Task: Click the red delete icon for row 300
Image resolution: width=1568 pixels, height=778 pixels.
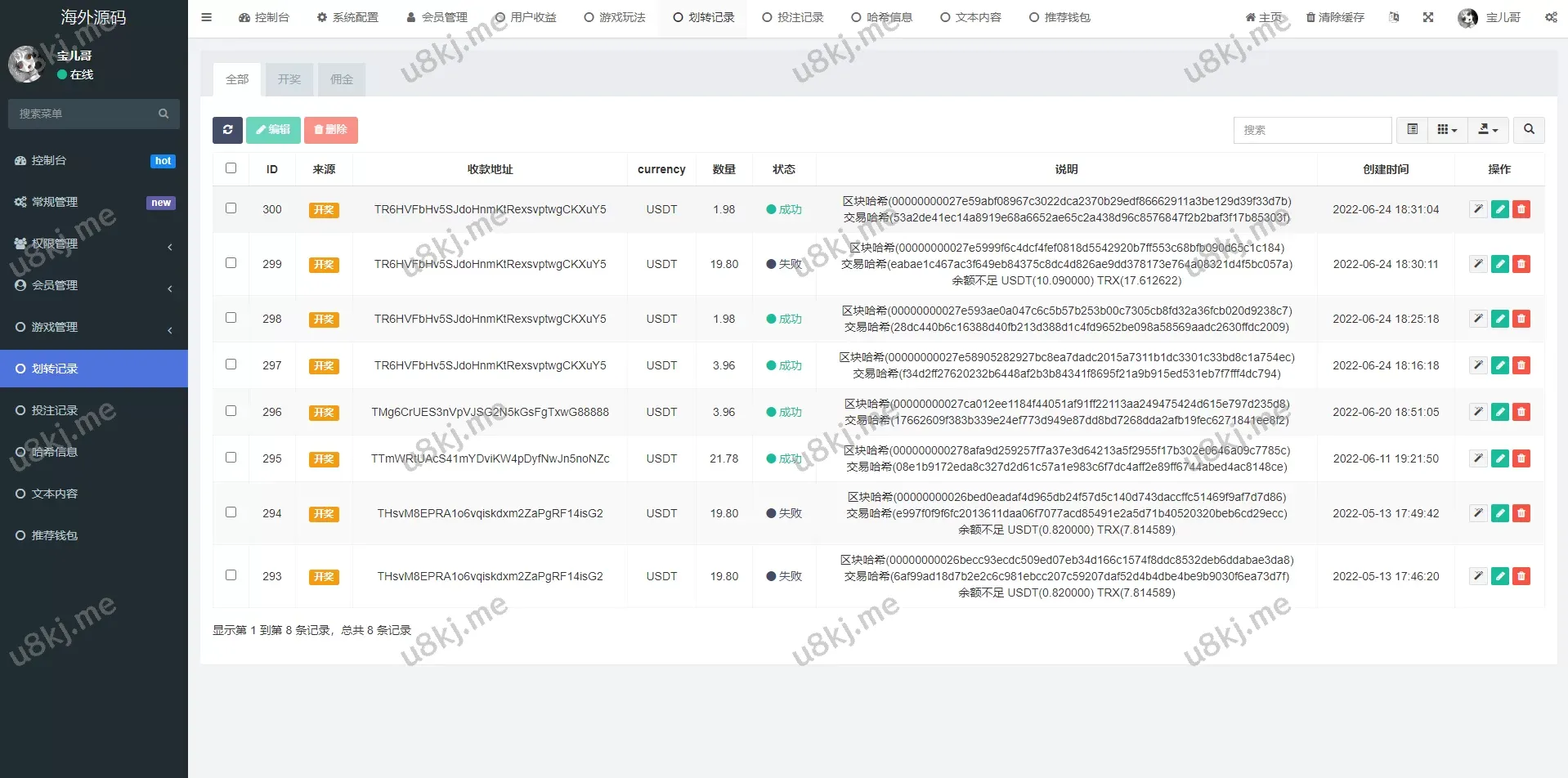Action: pos(1521,210)
